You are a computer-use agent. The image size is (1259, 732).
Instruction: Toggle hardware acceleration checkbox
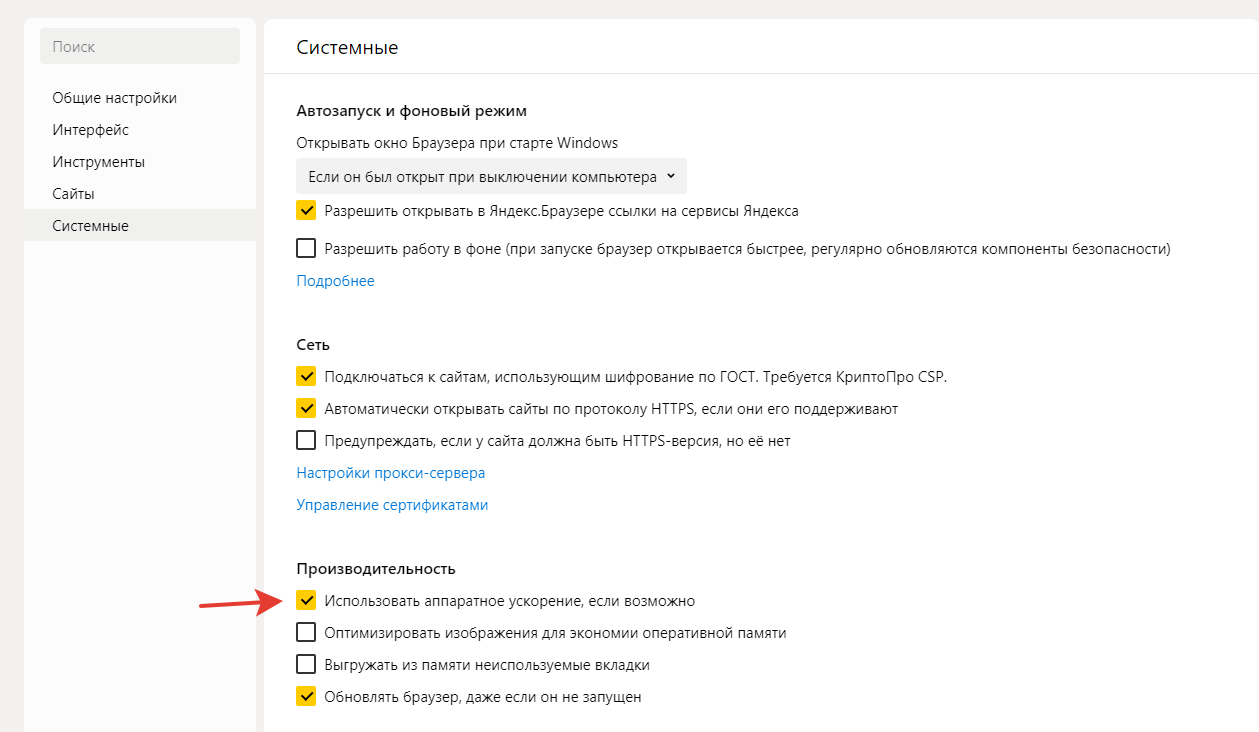click(306, 601)
